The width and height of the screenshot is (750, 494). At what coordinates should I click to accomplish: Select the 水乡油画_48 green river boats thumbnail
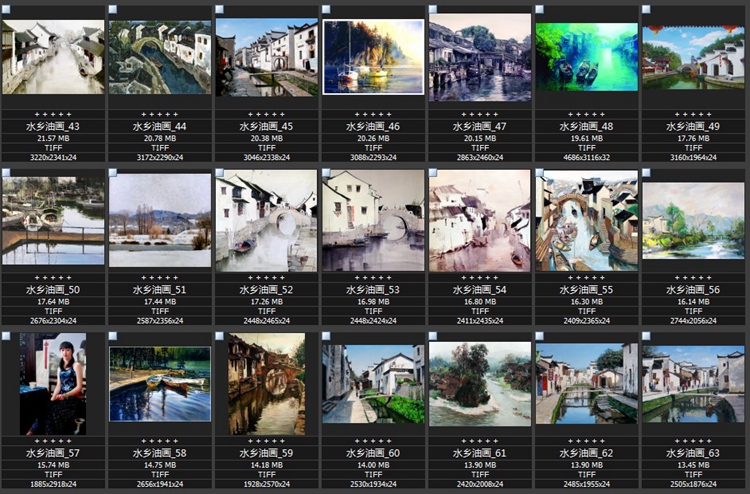586,57
